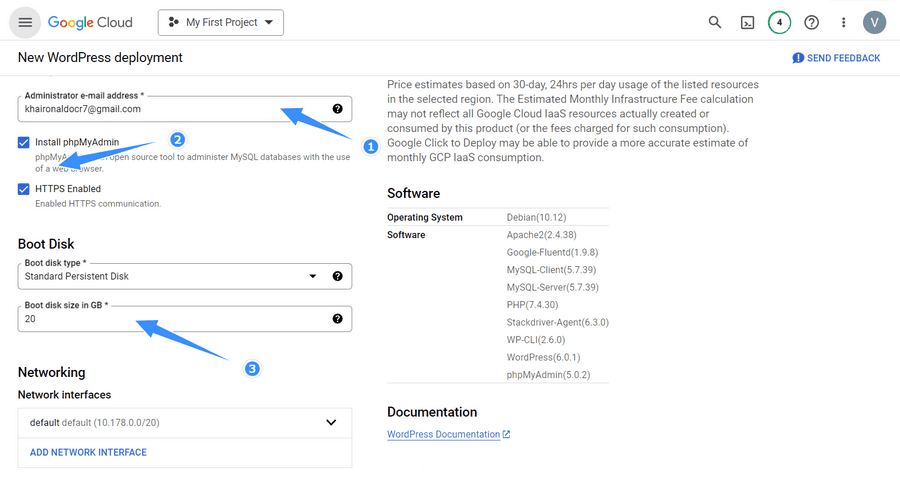This screenshot has width=900, height=492.
Task: Click help icon for boot disk size
Action: pos(338,319)
